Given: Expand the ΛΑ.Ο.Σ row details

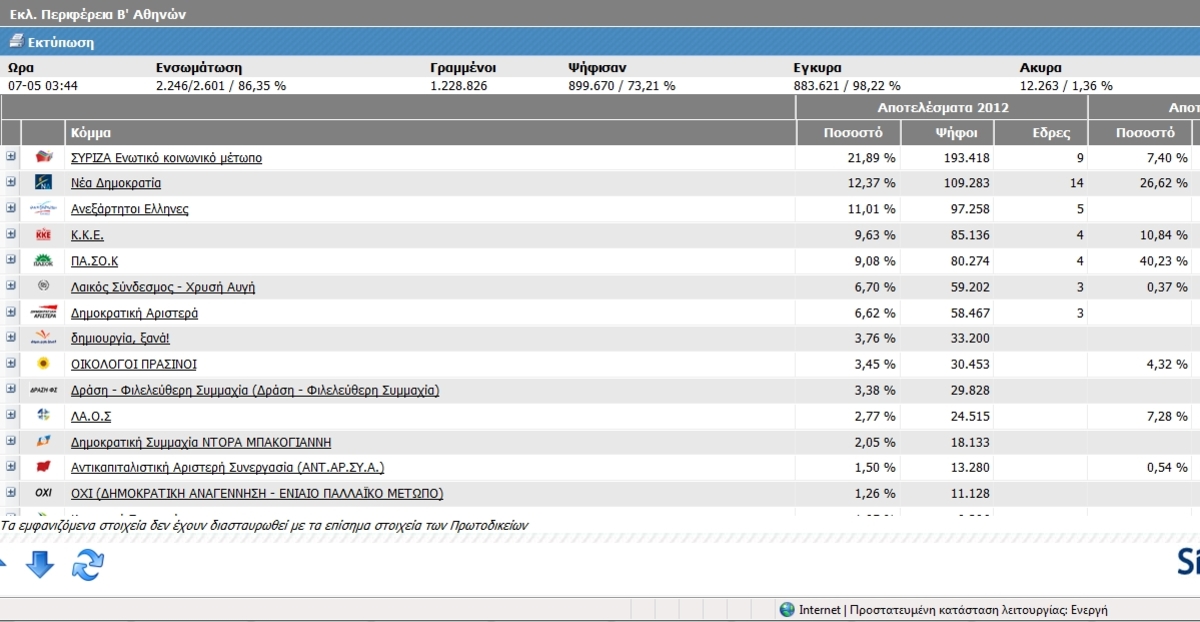Looking at the screenshot, I should (11, 414).
